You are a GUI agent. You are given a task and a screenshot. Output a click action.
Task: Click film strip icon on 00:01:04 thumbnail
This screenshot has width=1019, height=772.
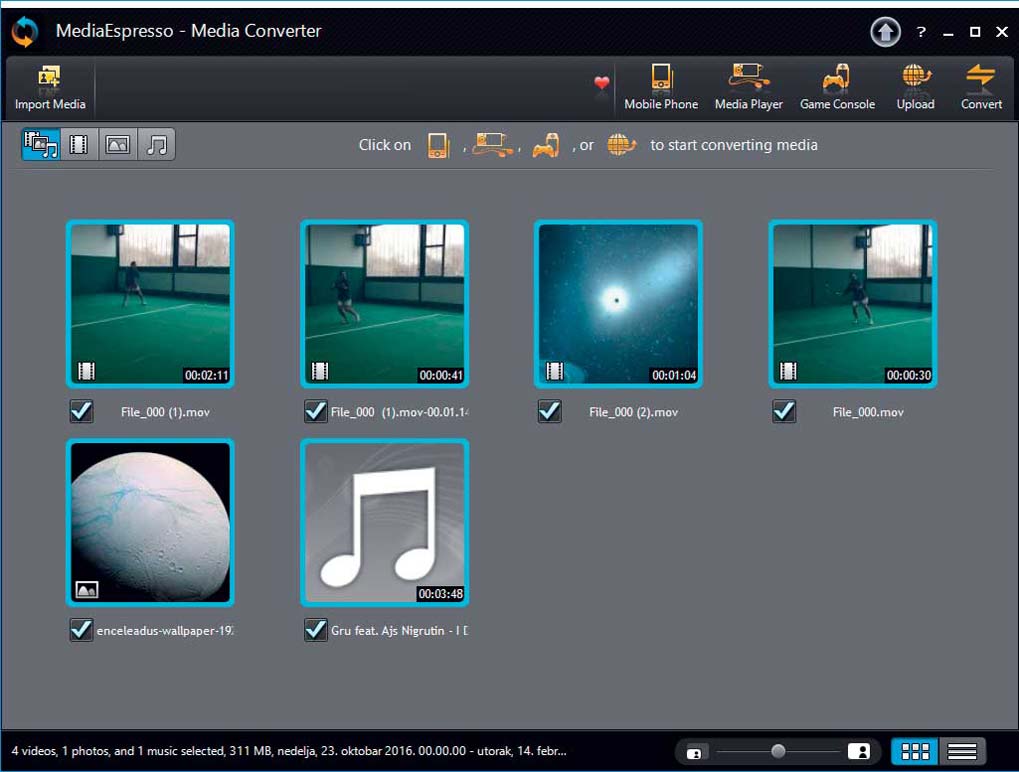pyautogui.click(x=554, y=371)
